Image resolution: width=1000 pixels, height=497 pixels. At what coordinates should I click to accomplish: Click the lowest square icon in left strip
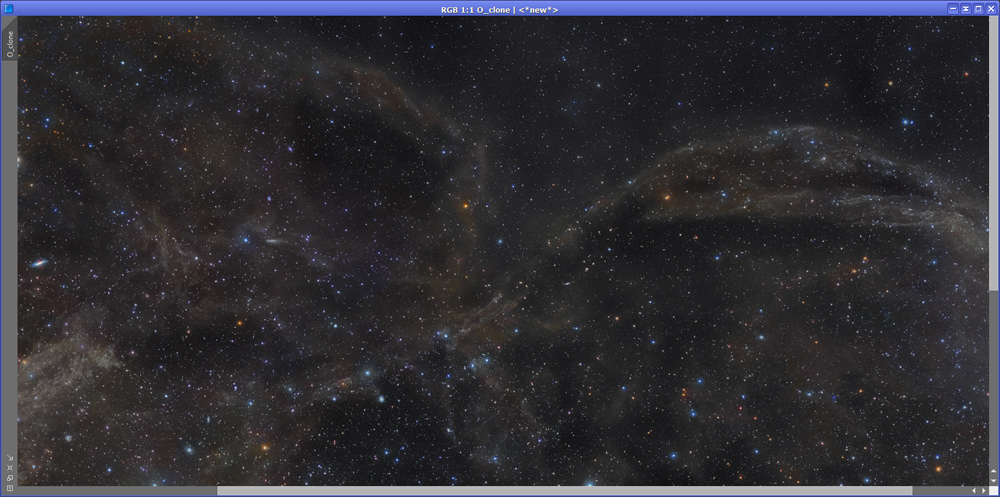9,487
